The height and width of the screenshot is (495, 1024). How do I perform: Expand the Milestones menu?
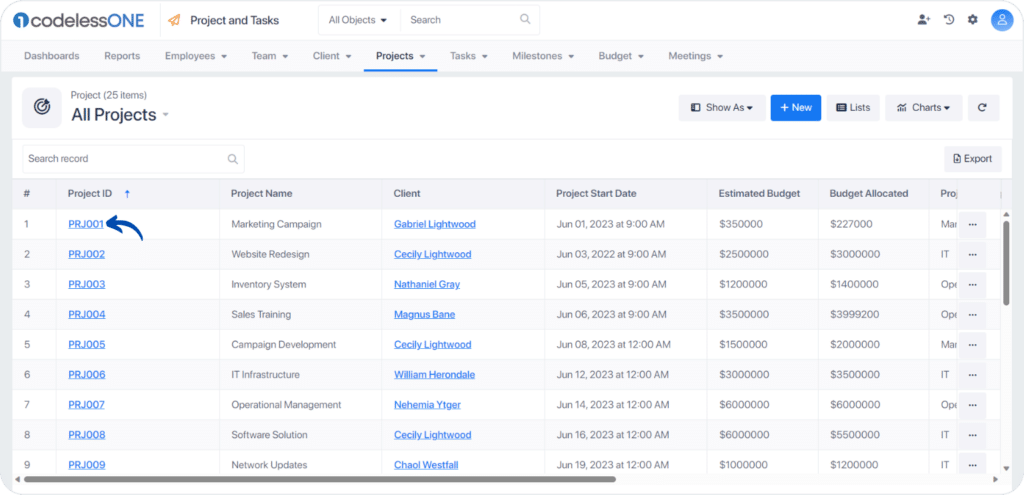543,56
